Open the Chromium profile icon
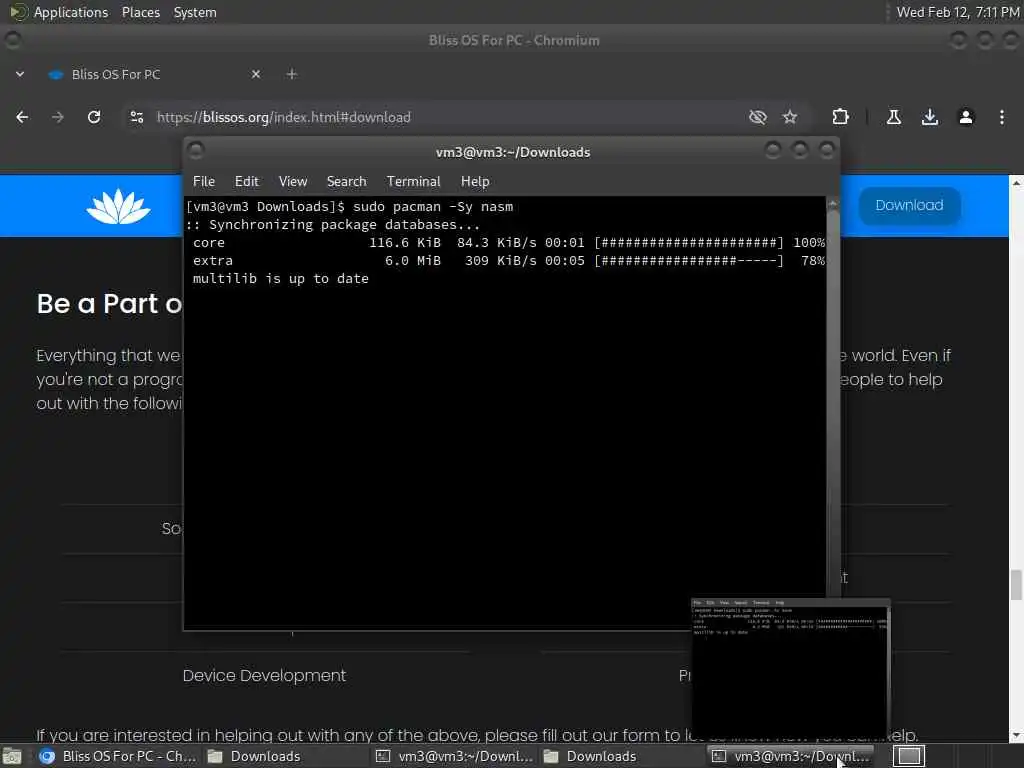 click(x=966, y=117)
